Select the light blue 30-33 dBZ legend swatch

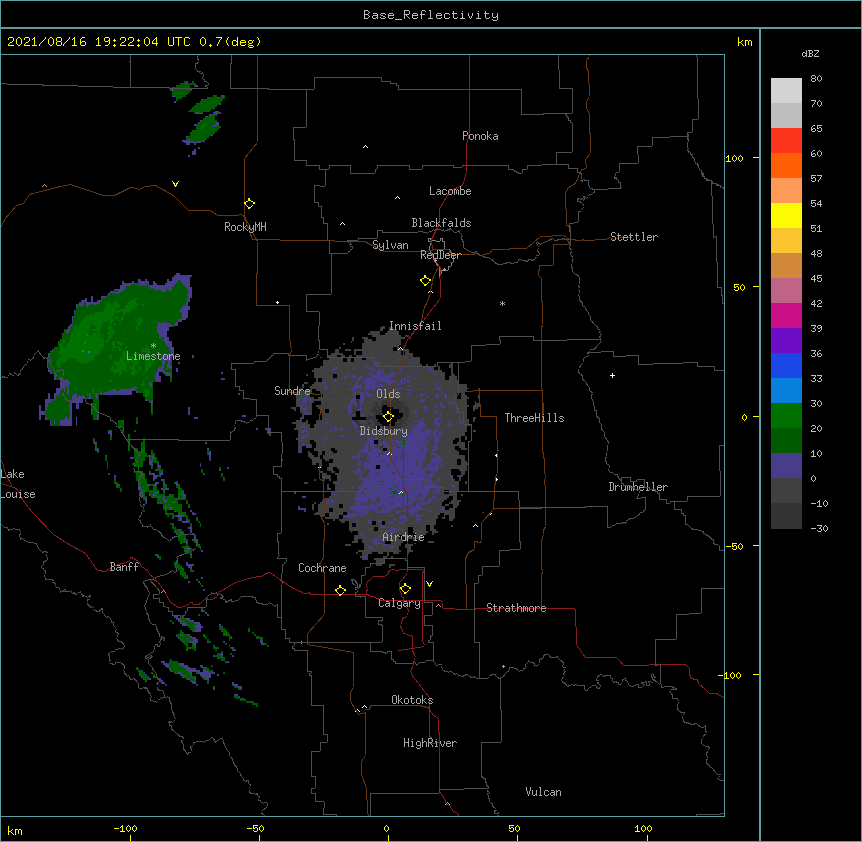786,390
